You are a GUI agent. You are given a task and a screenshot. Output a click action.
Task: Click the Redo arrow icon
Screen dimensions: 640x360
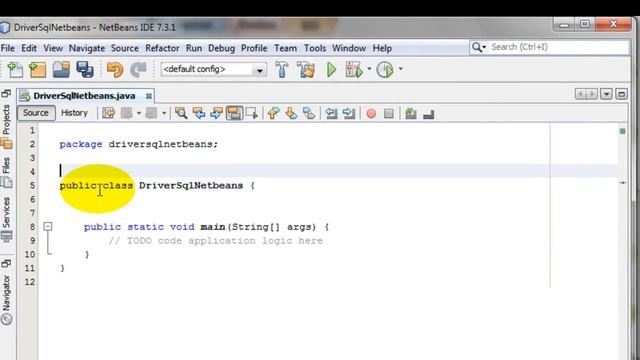(x=138, y=70)
